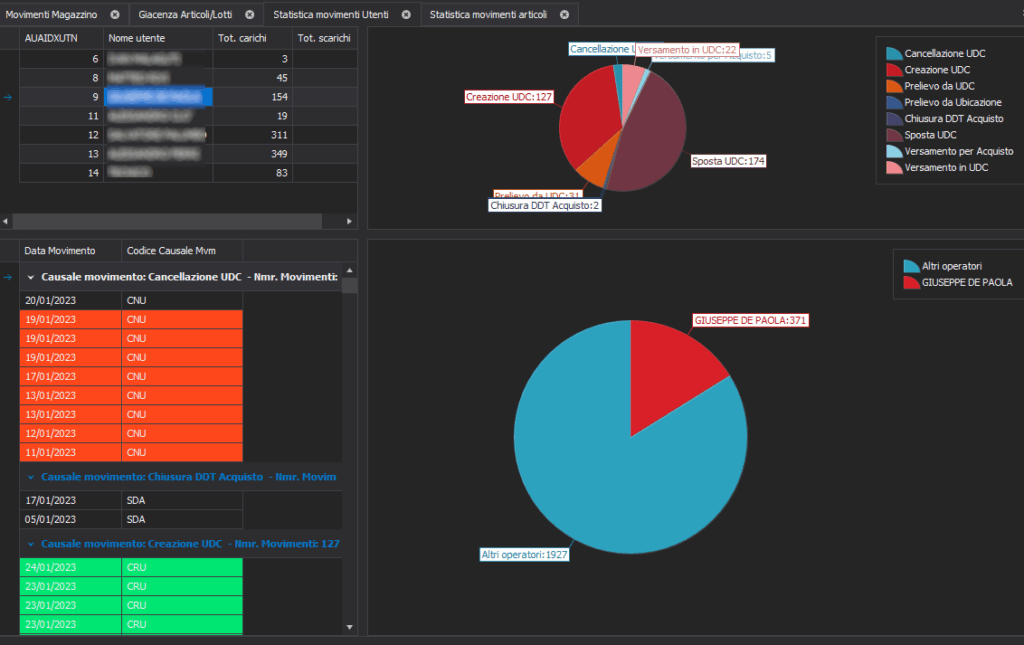Click the GIUSEPPE DE PAOLA legend marker
This screenshot has width=1024, height=645.
911,283
